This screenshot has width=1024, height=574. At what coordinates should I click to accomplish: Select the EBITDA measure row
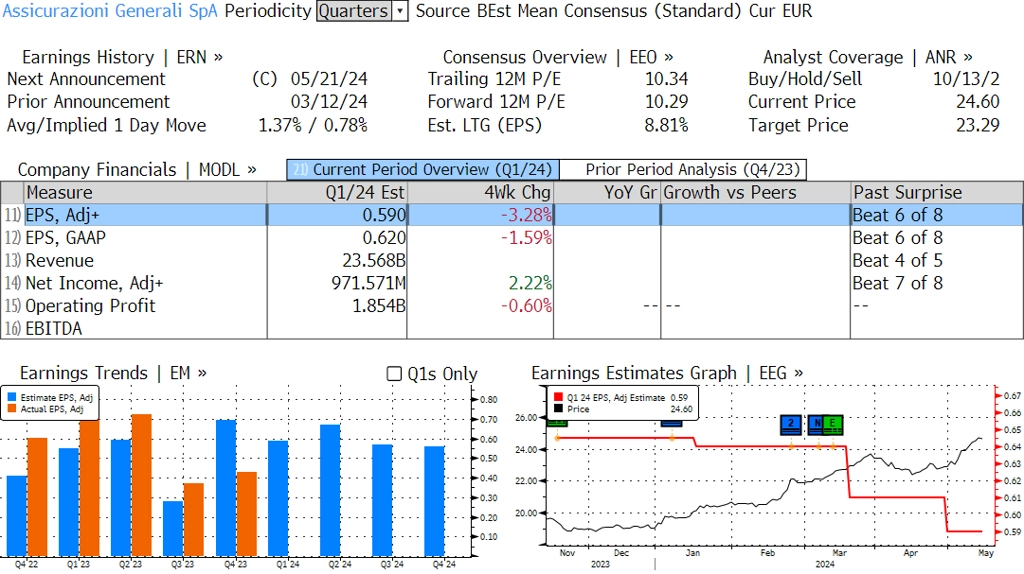(x=511, y=328)
